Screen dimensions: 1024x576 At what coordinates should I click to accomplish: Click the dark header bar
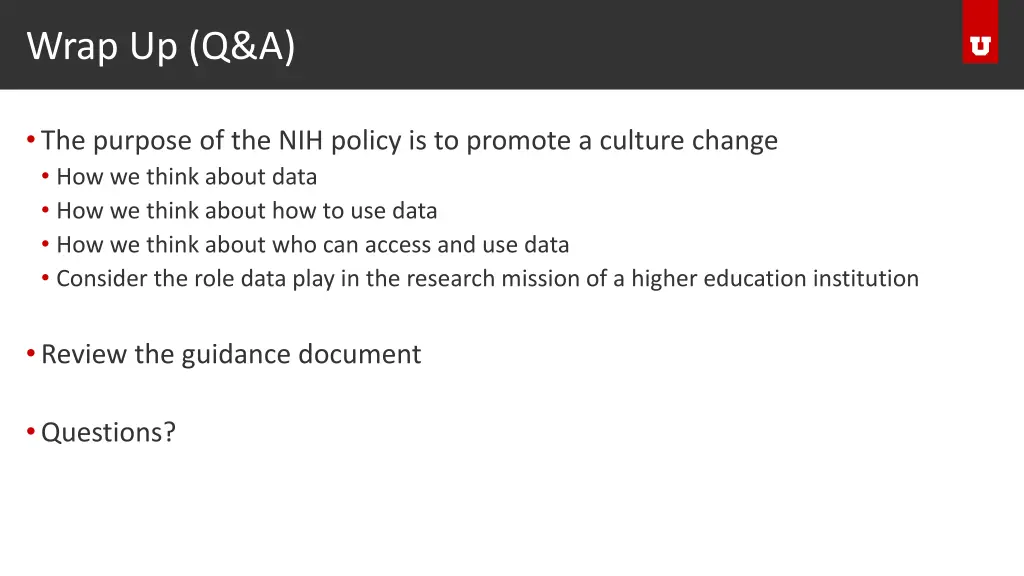(x=512, y=44)
